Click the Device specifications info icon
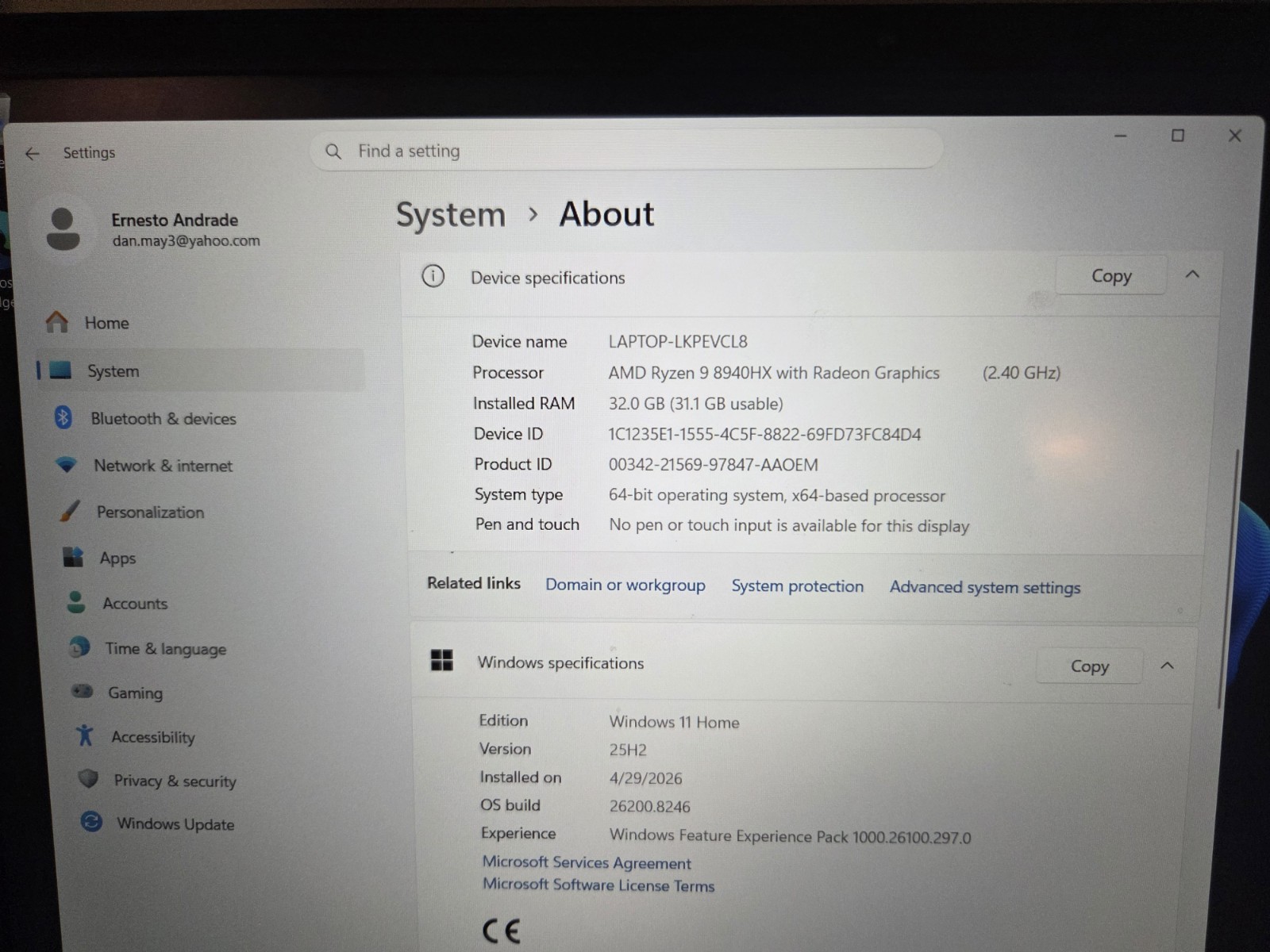Image resolution: width=1270 pixels, height=952 pixels. 433,276
